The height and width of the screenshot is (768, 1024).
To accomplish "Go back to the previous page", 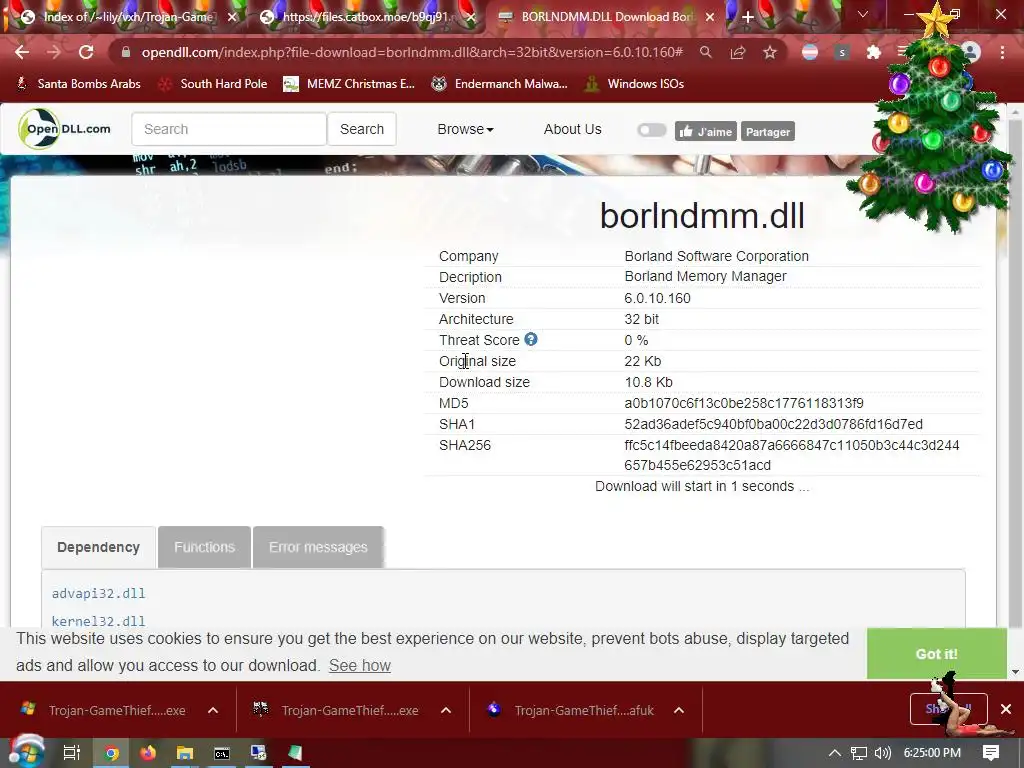I will 22,52.
